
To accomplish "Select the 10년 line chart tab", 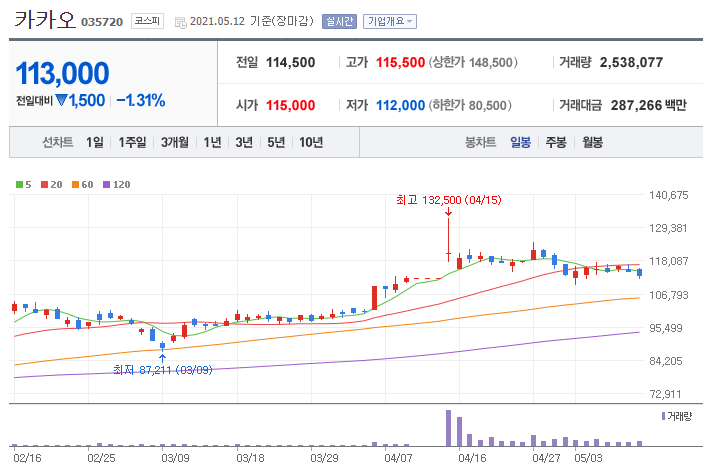I will 311,142.
